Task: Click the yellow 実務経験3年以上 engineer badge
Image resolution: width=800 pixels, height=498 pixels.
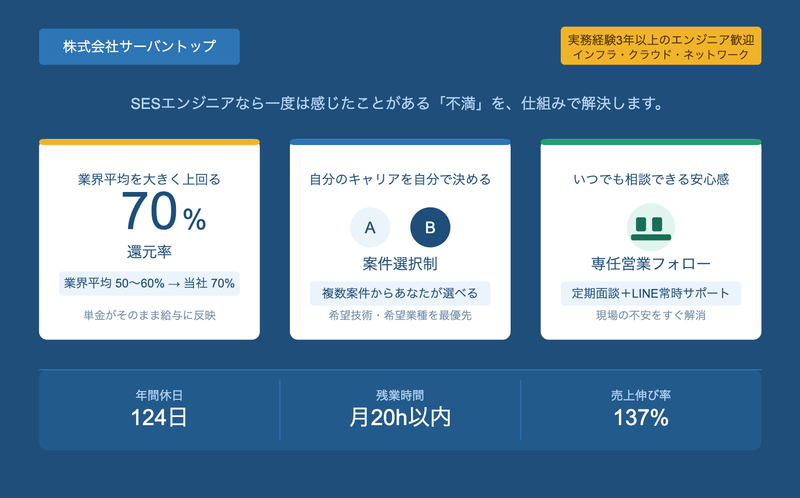Action: point(661,47)
